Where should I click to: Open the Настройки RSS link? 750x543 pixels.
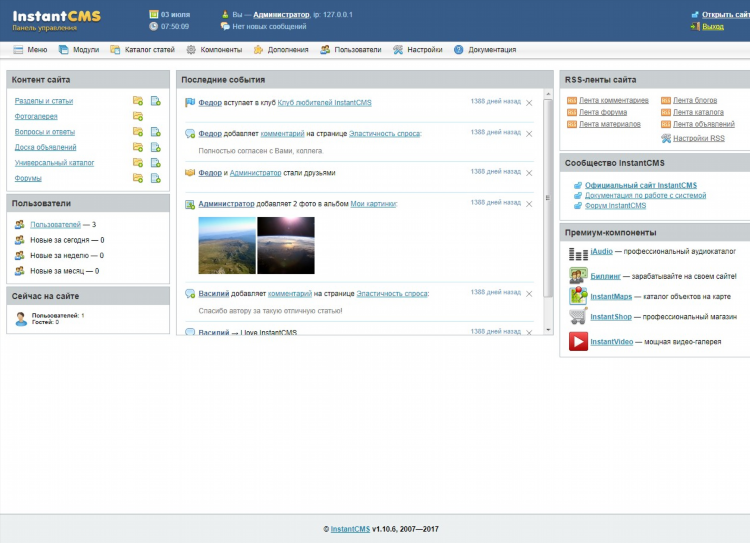coord(699,138)
